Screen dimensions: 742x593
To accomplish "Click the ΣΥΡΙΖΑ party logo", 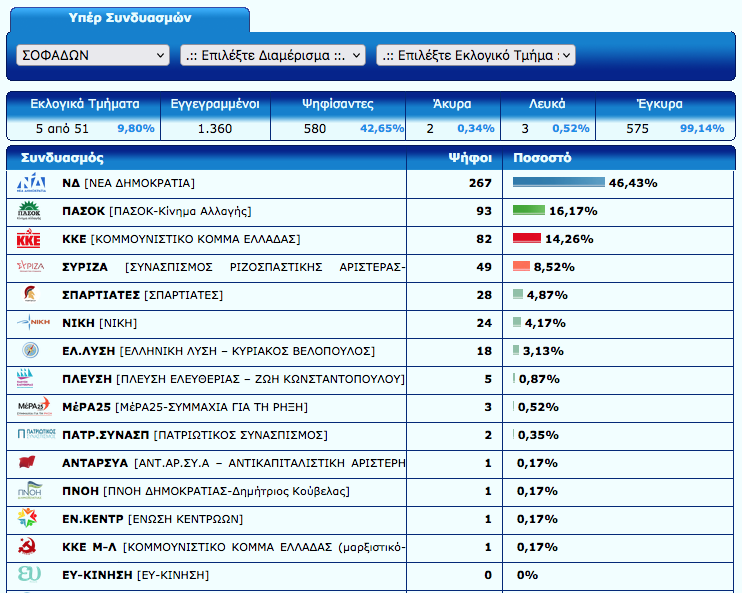I will tap(31, 267).
